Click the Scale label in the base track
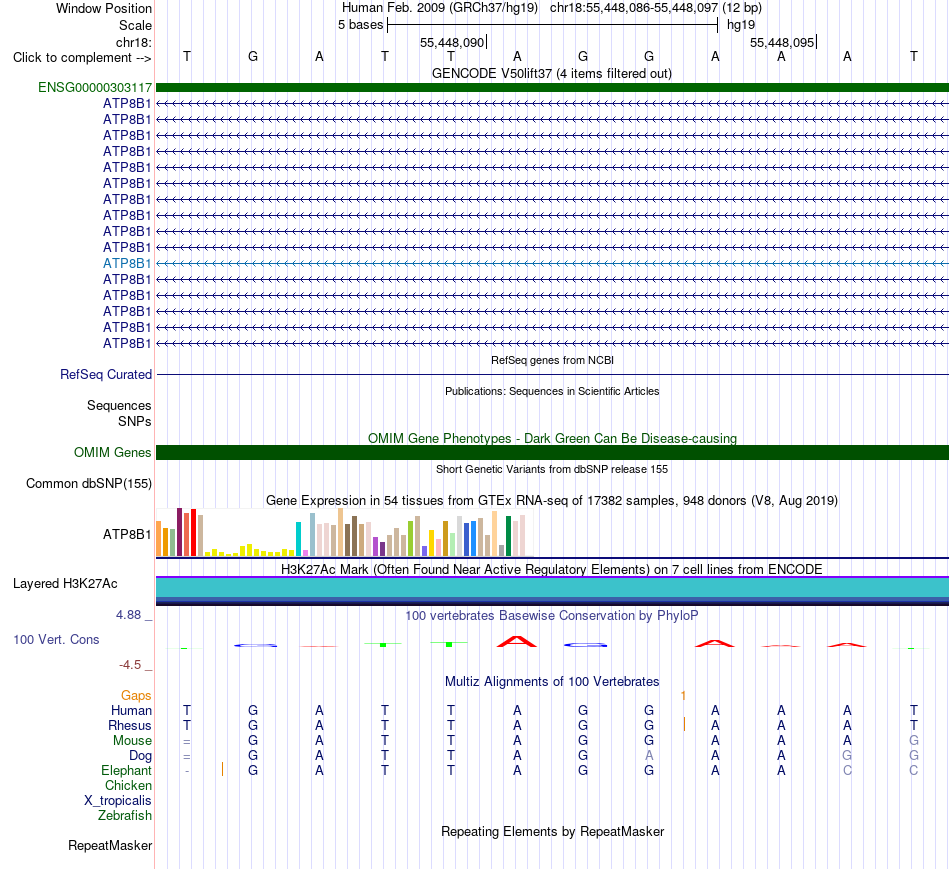This screenshot has height=869, width=950. [135, 25]
